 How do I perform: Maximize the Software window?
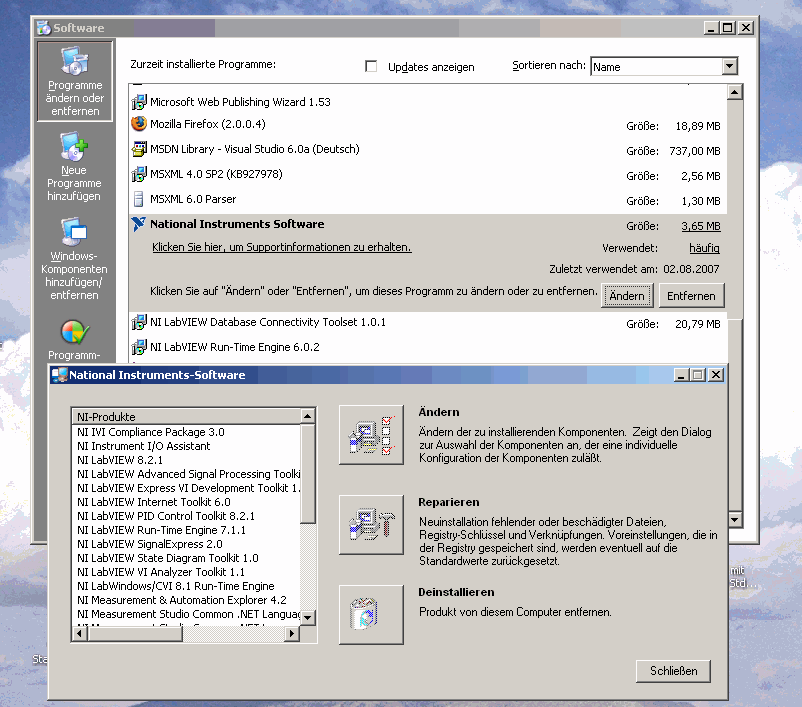point(728,28)
